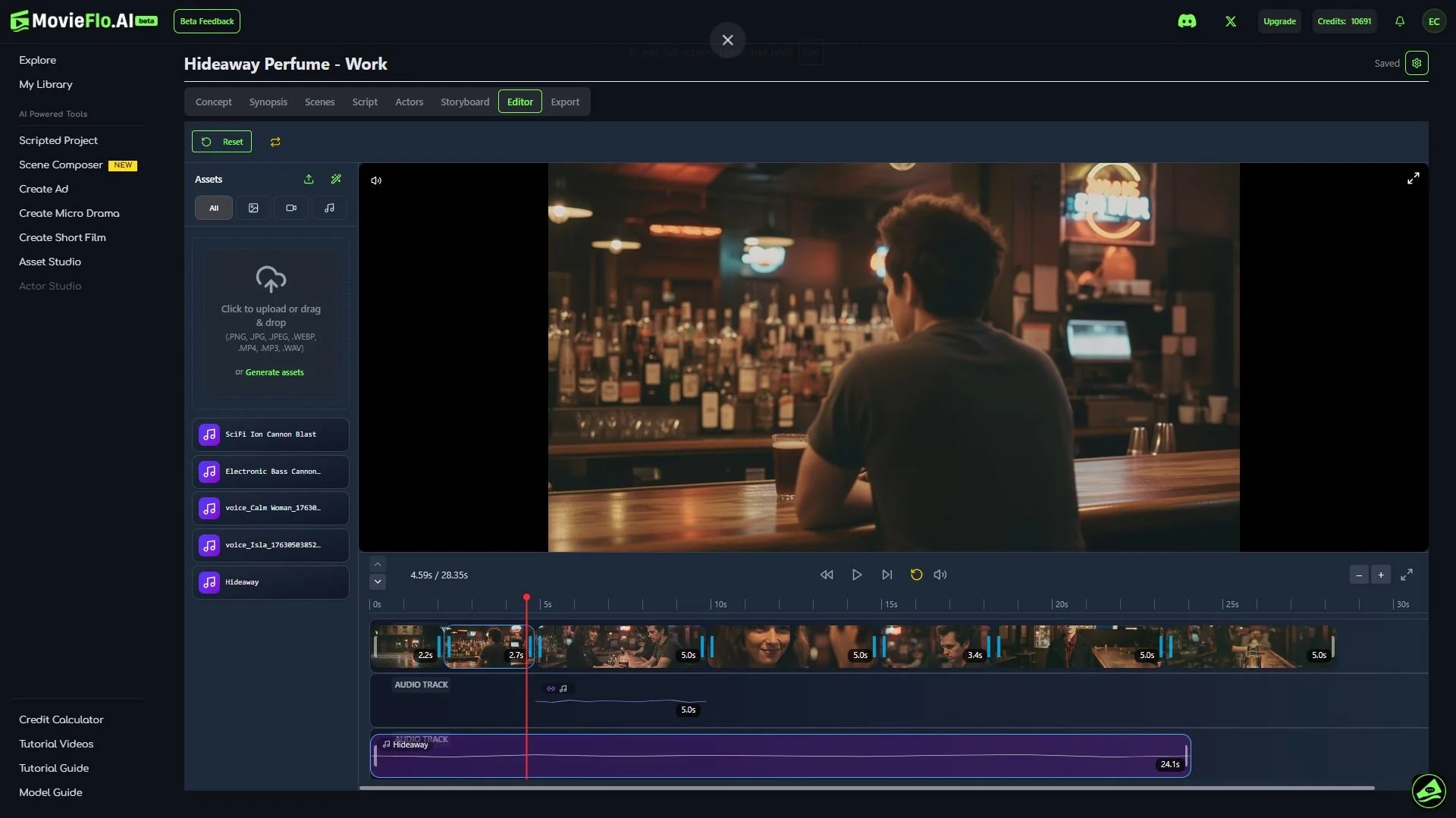Click the upload assets icon in Assets panel

pos(309,179)
